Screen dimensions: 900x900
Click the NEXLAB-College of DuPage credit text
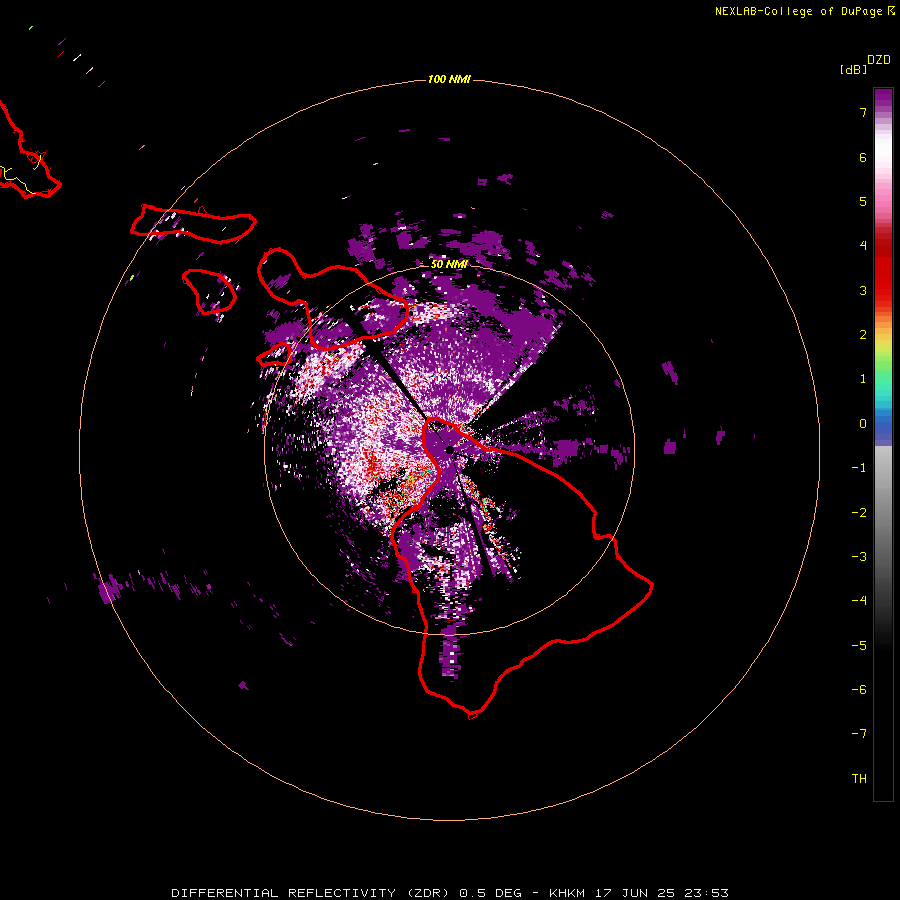click(798, 11)
